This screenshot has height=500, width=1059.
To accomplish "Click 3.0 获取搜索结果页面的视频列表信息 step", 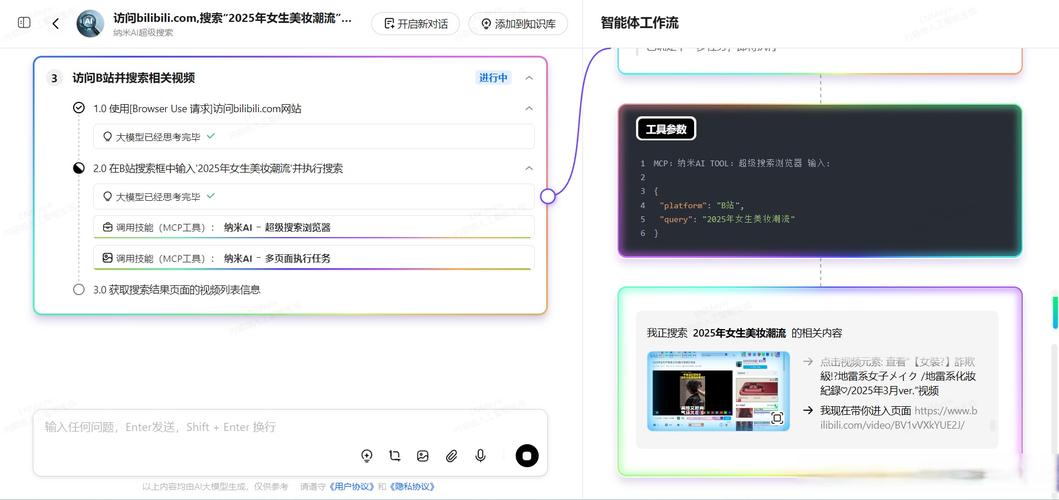I will click(176, 289).
